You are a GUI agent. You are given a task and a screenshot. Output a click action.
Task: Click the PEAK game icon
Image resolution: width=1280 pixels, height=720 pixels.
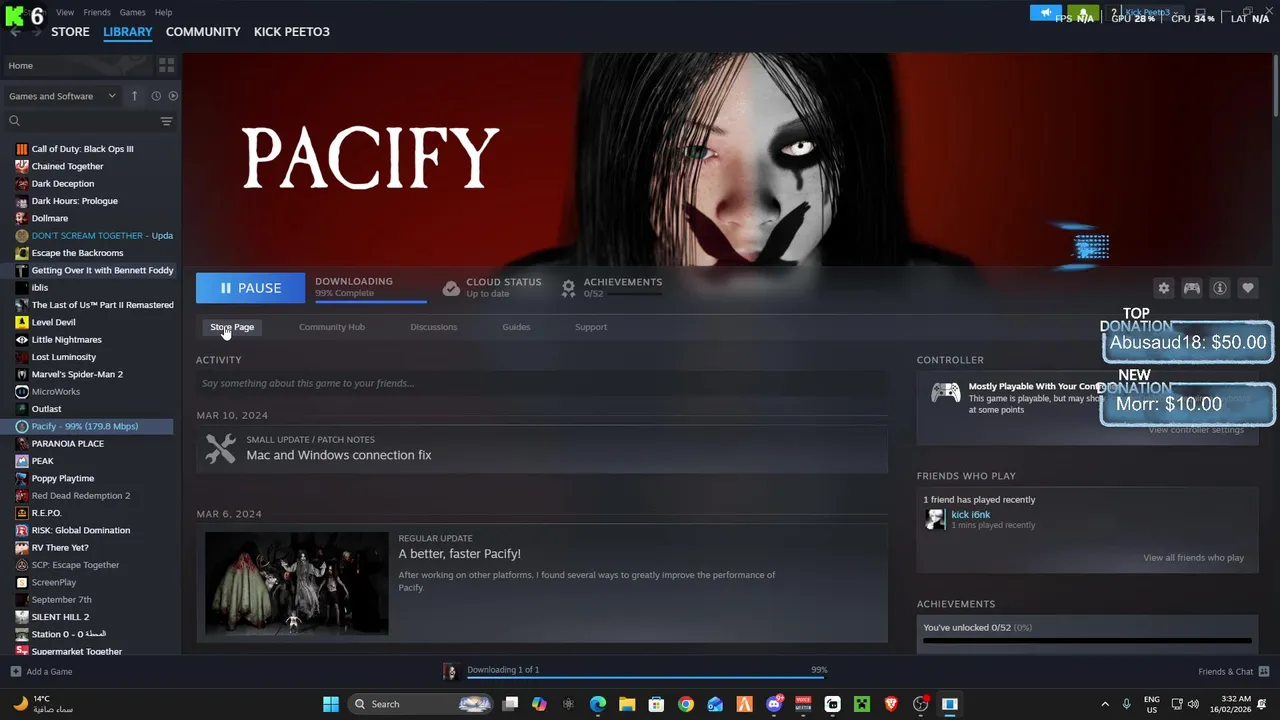coord(22,461)
